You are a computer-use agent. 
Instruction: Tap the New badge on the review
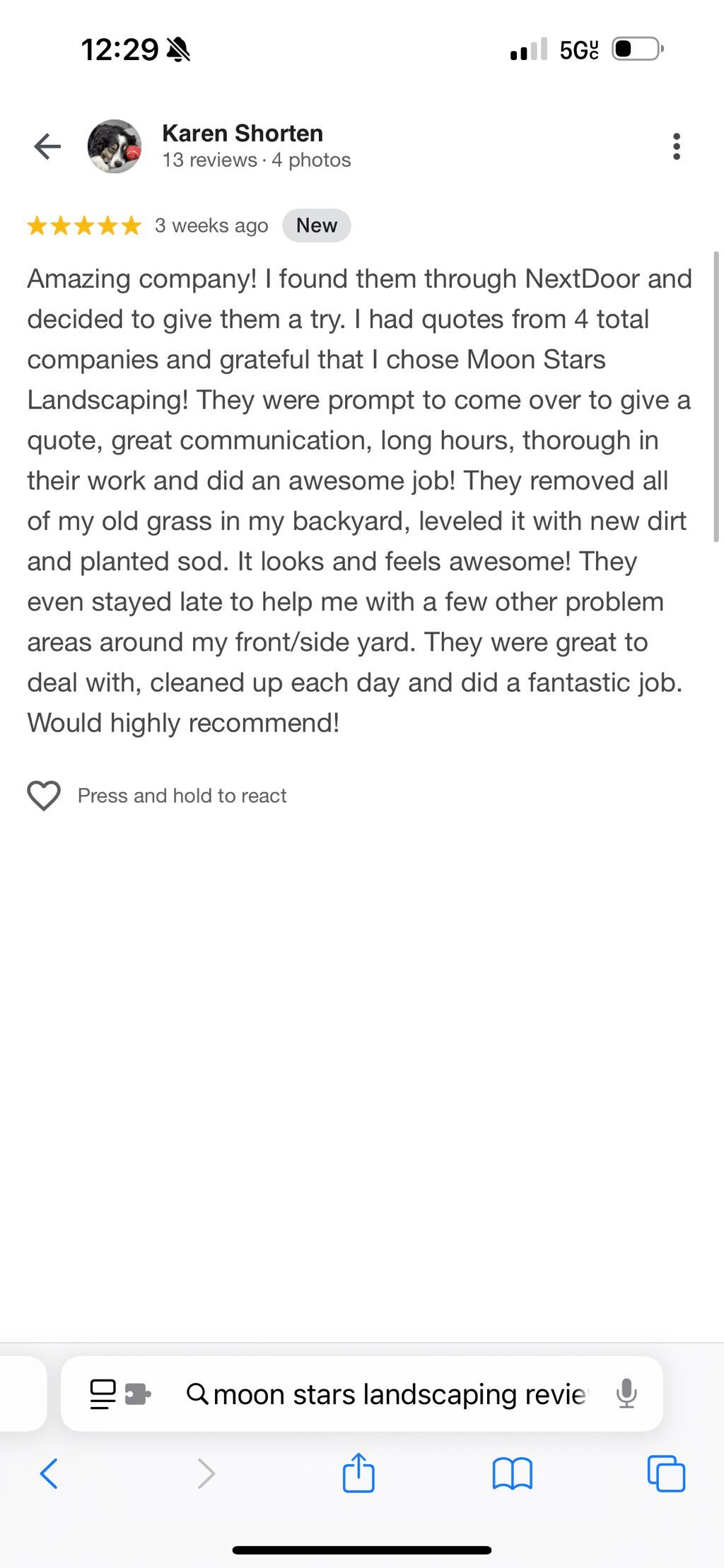pyautogui.click(x=317, y=225)
